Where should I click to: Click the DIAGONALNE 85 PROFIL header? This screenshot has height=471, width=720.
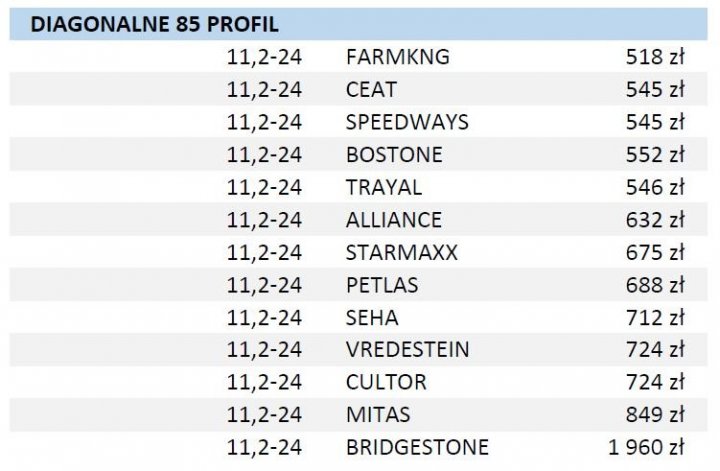(x=154, y=24)
